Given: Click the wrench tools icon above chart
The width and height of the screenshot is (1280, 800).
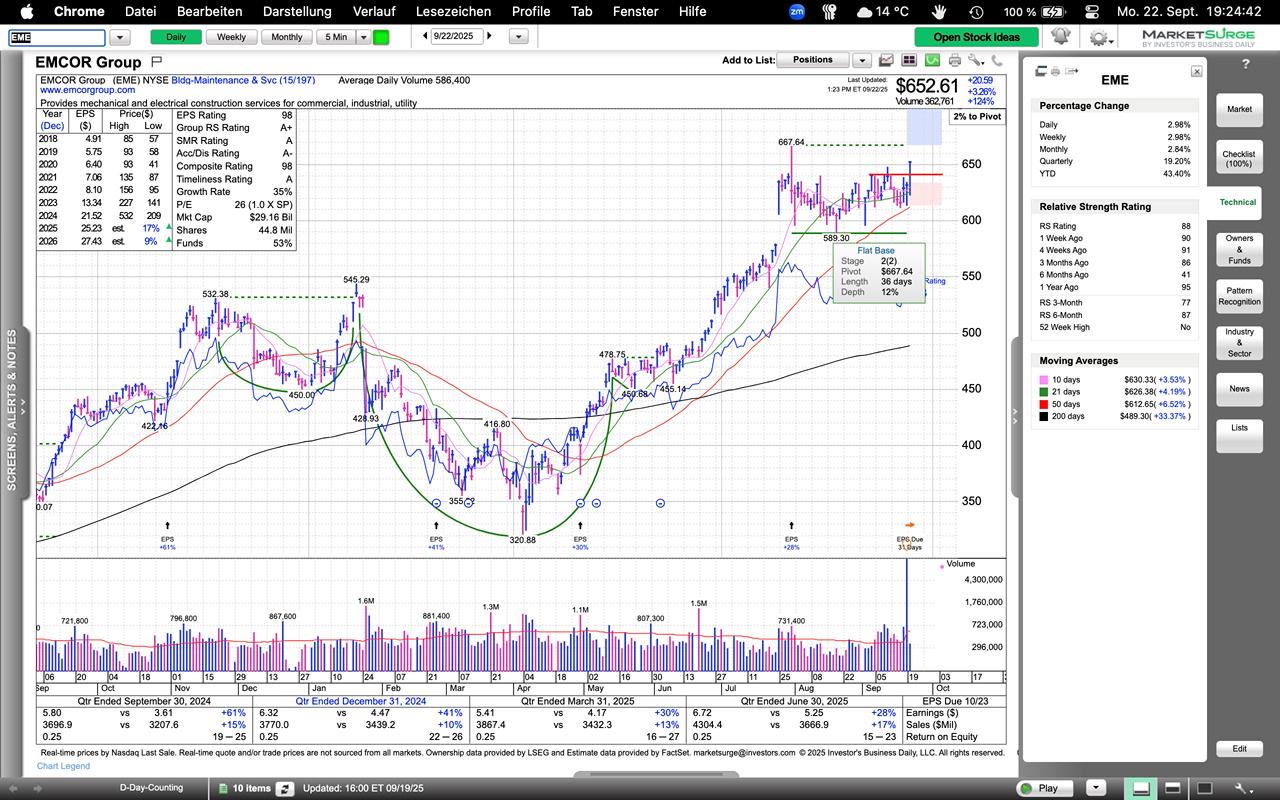Looking at the screenshot, I should [x=976, y=60].
